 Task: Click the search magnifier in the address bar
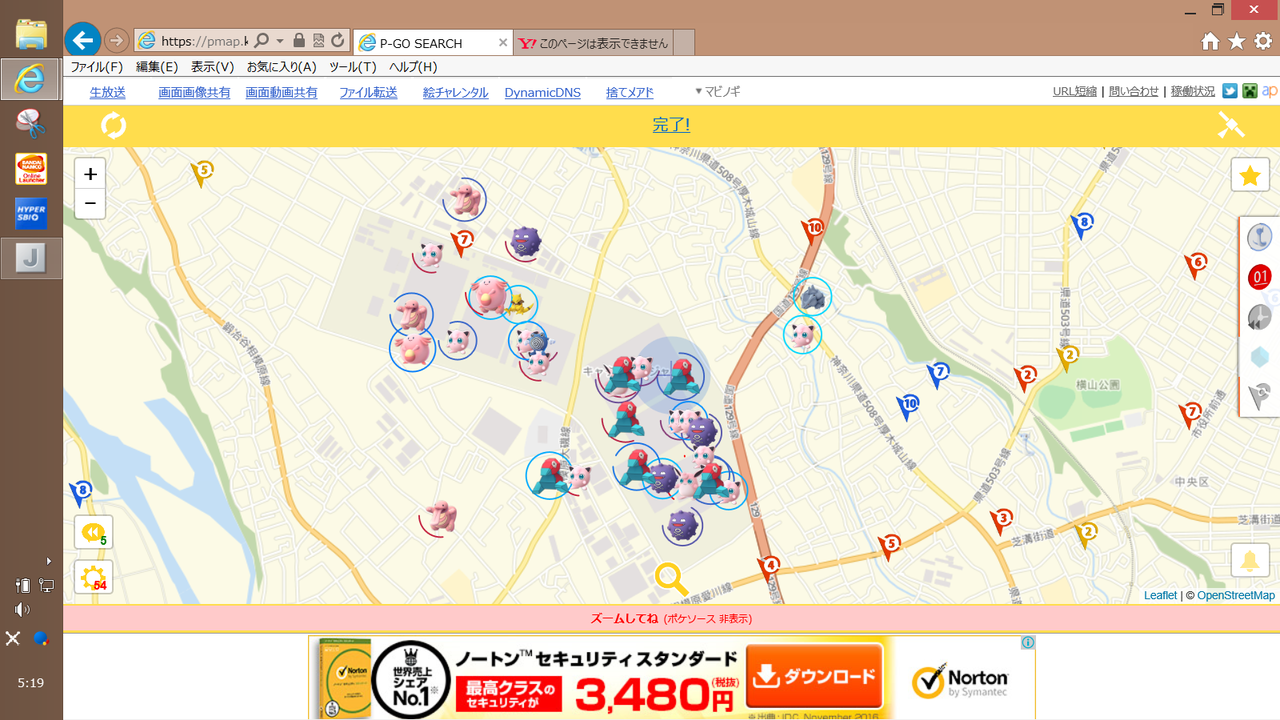(x=262, y=41)
